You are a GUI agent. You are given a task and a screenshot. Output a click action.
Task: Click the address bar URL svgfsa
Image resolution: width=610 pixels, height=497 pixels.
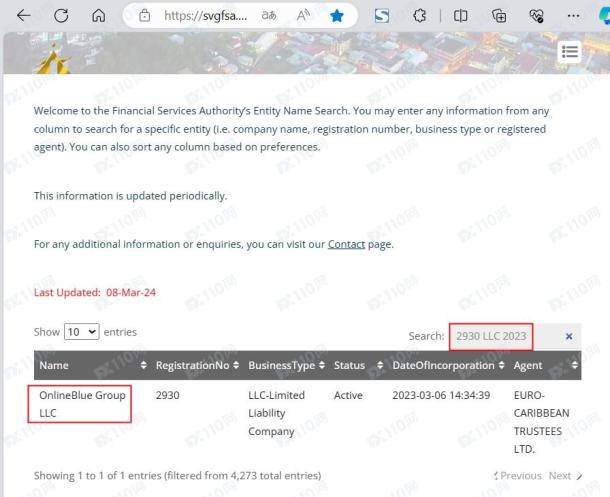point(205,16)
